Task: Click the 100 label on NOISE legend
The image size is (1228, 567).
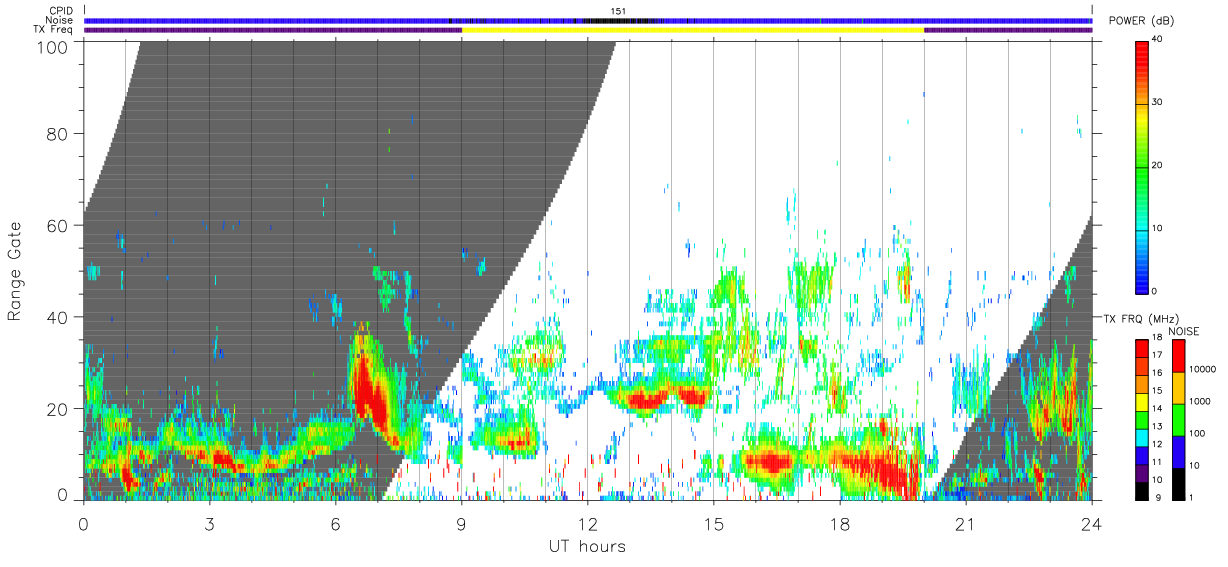Action: [x=1198, y=433]
